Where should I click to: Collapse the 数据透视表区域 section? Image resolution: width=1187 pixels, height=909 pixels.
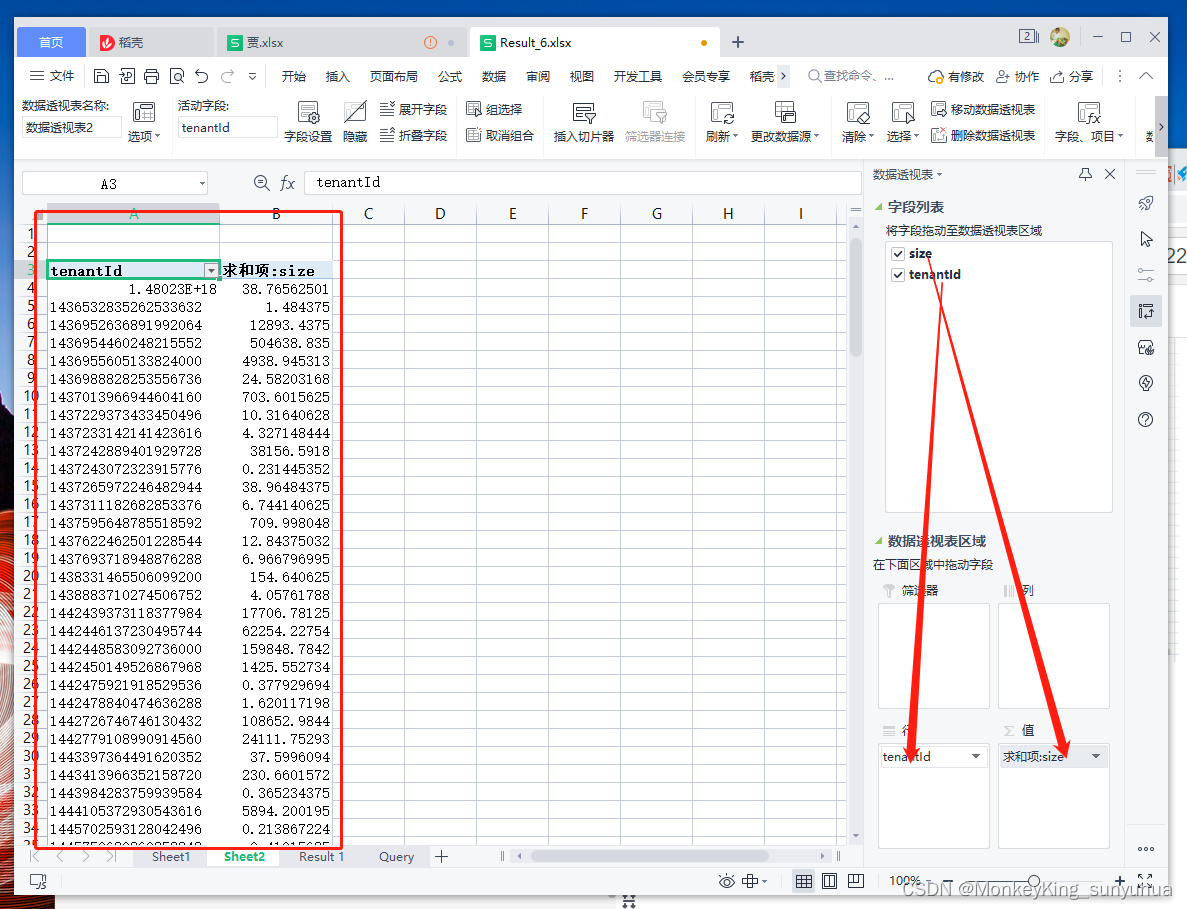(878, 541)
